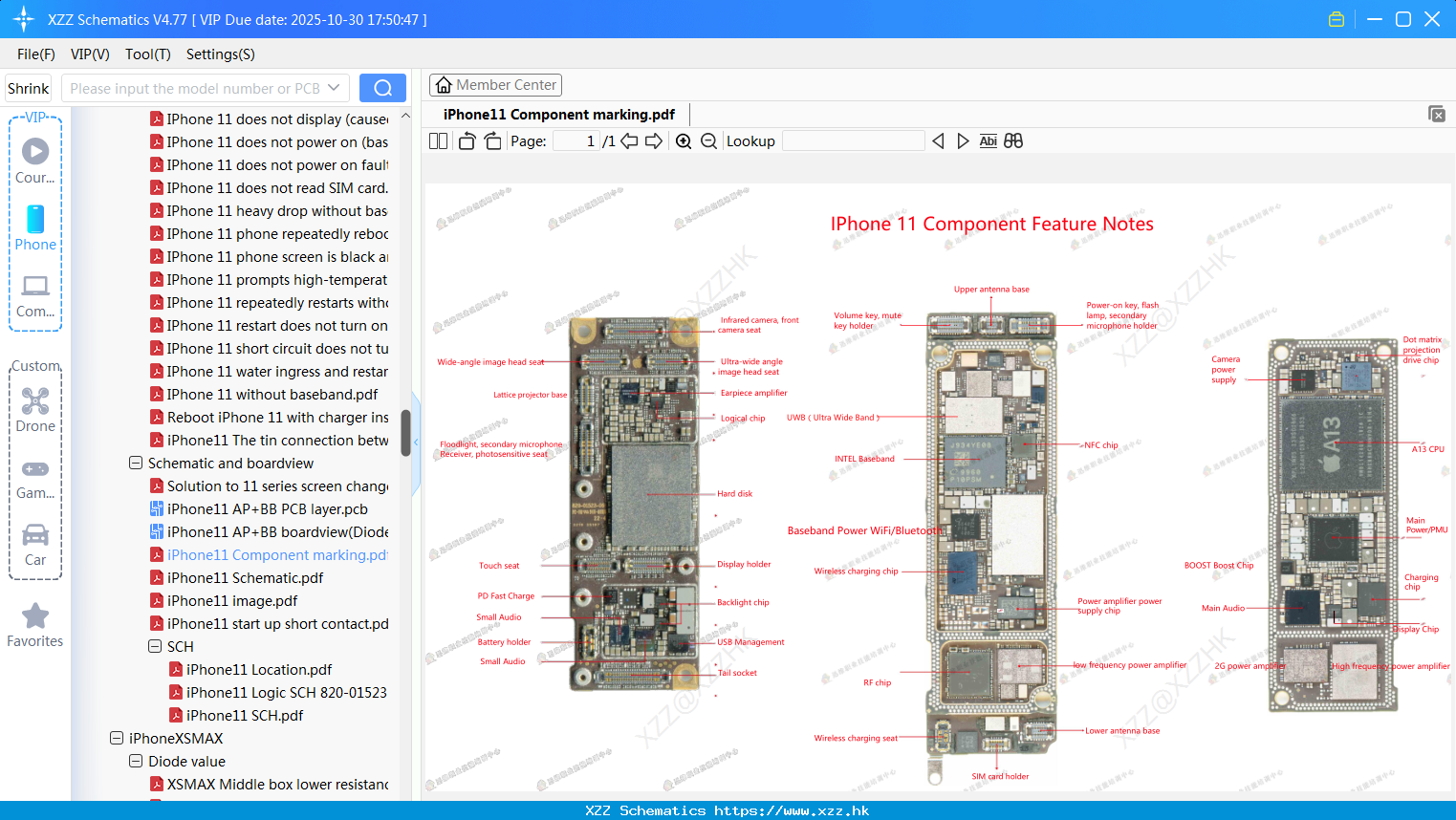The image size is (1456, 820).
Task: Click the Lookup text field
Action: (x=854, y=141)
